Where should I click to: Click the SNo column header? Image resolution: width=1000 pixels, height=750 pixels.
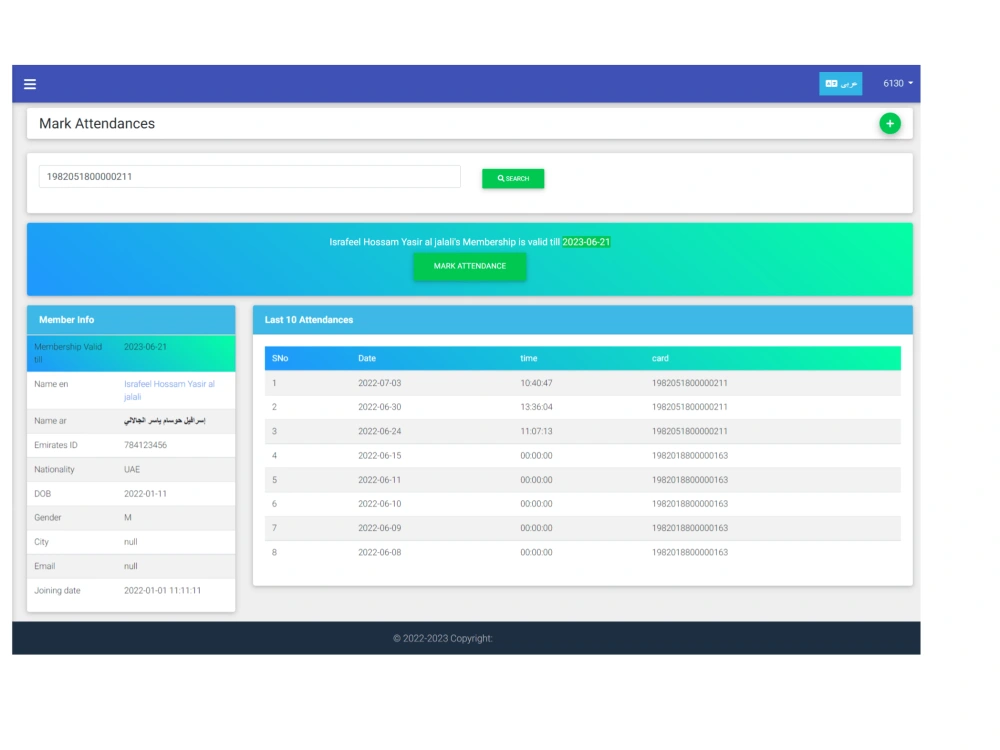tap(280, 358)
